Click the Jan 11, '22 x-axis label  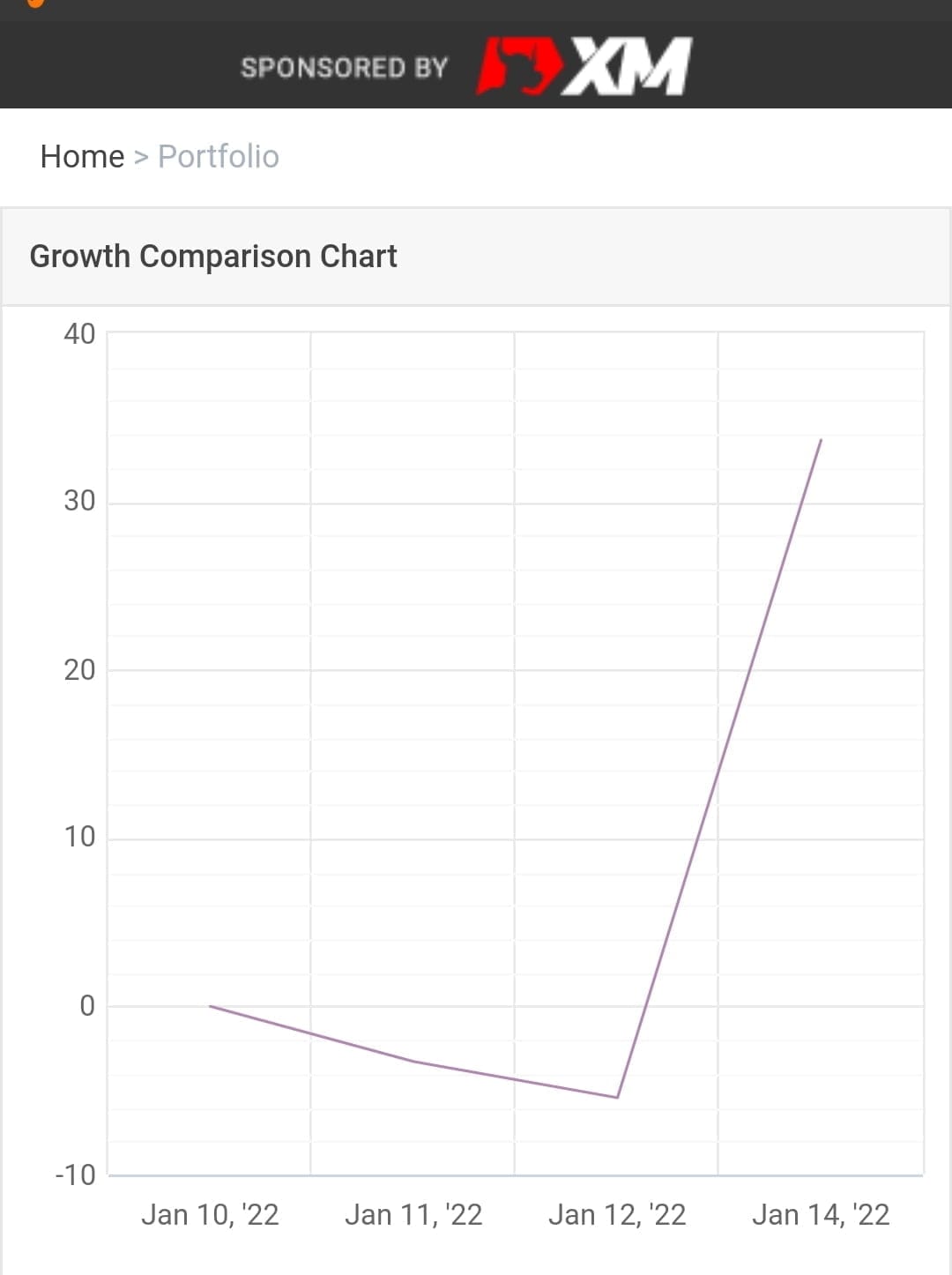(x=413, y=1215)
